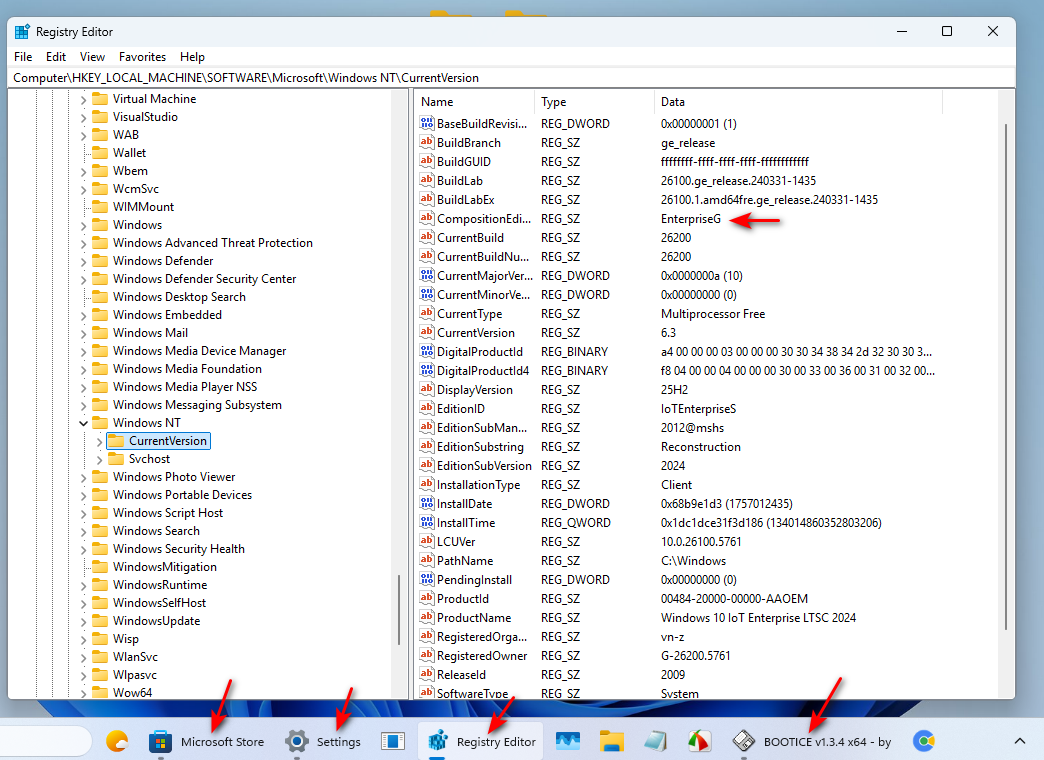This screenshot has height=760, width=1044.
Task: Collapse the Windows NT tree node
Action: [83, 423]
